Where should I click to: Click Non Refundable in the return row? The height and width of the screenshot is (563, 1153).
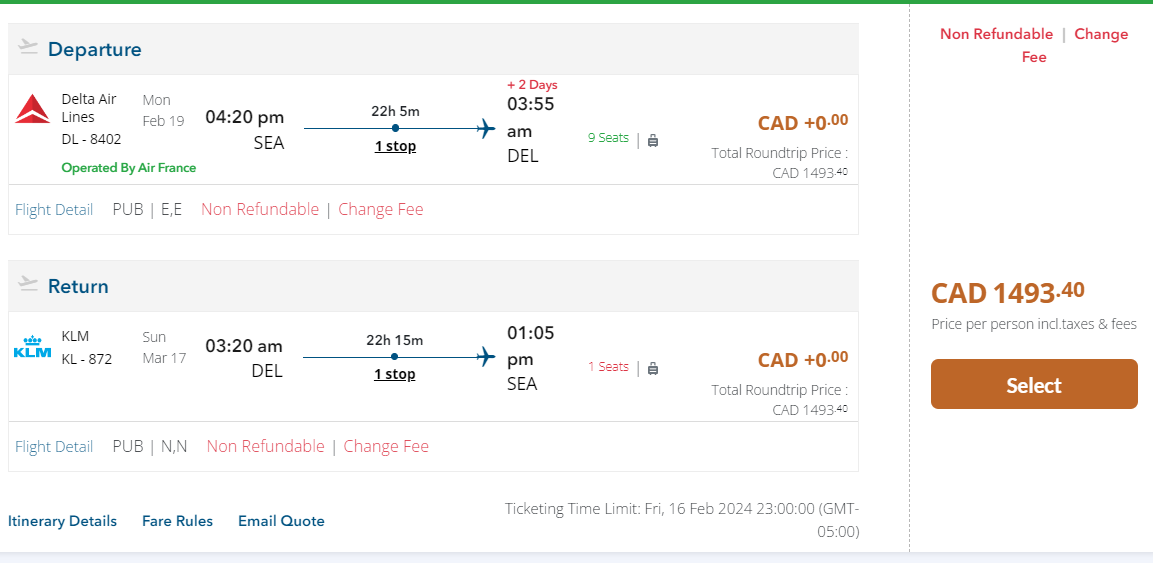265,446
